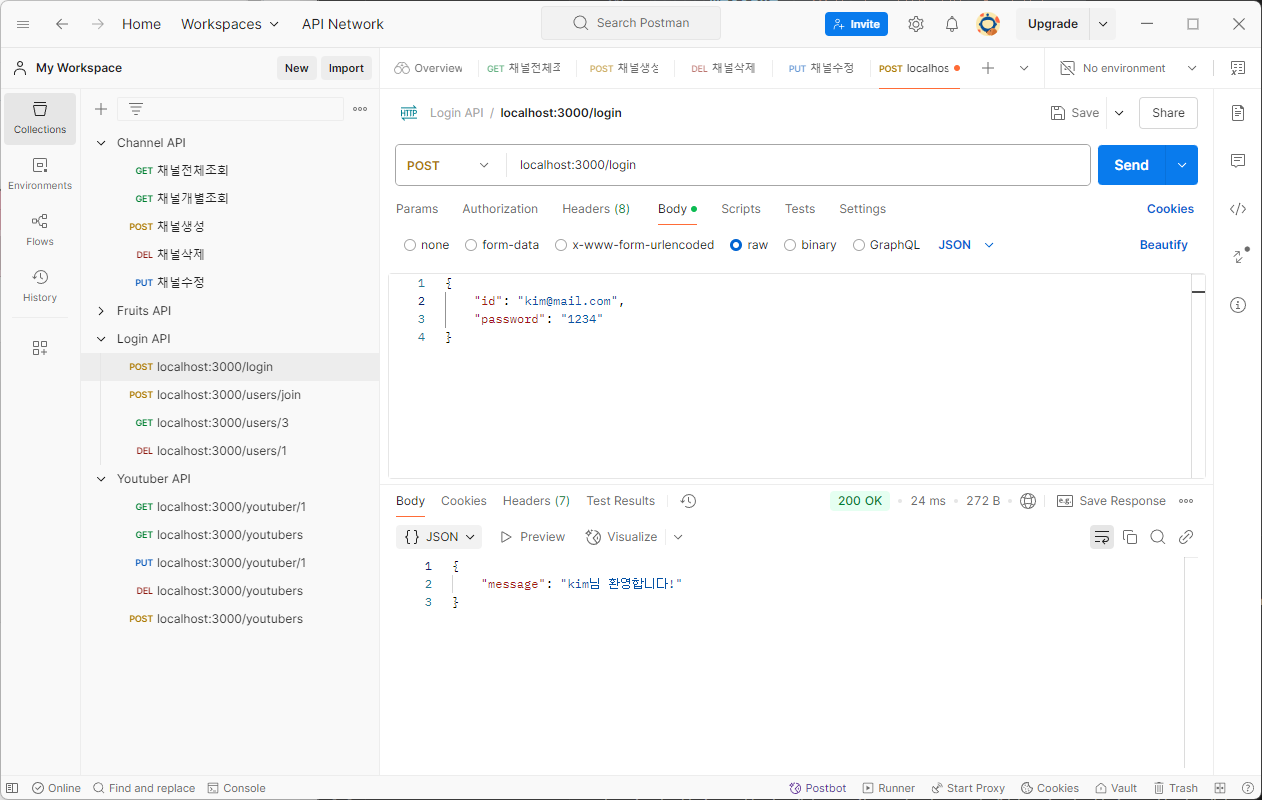The height and width of the screenshot is (800, 1262).
Task: Expand the Fruits API collection
Action: (101, 311)
